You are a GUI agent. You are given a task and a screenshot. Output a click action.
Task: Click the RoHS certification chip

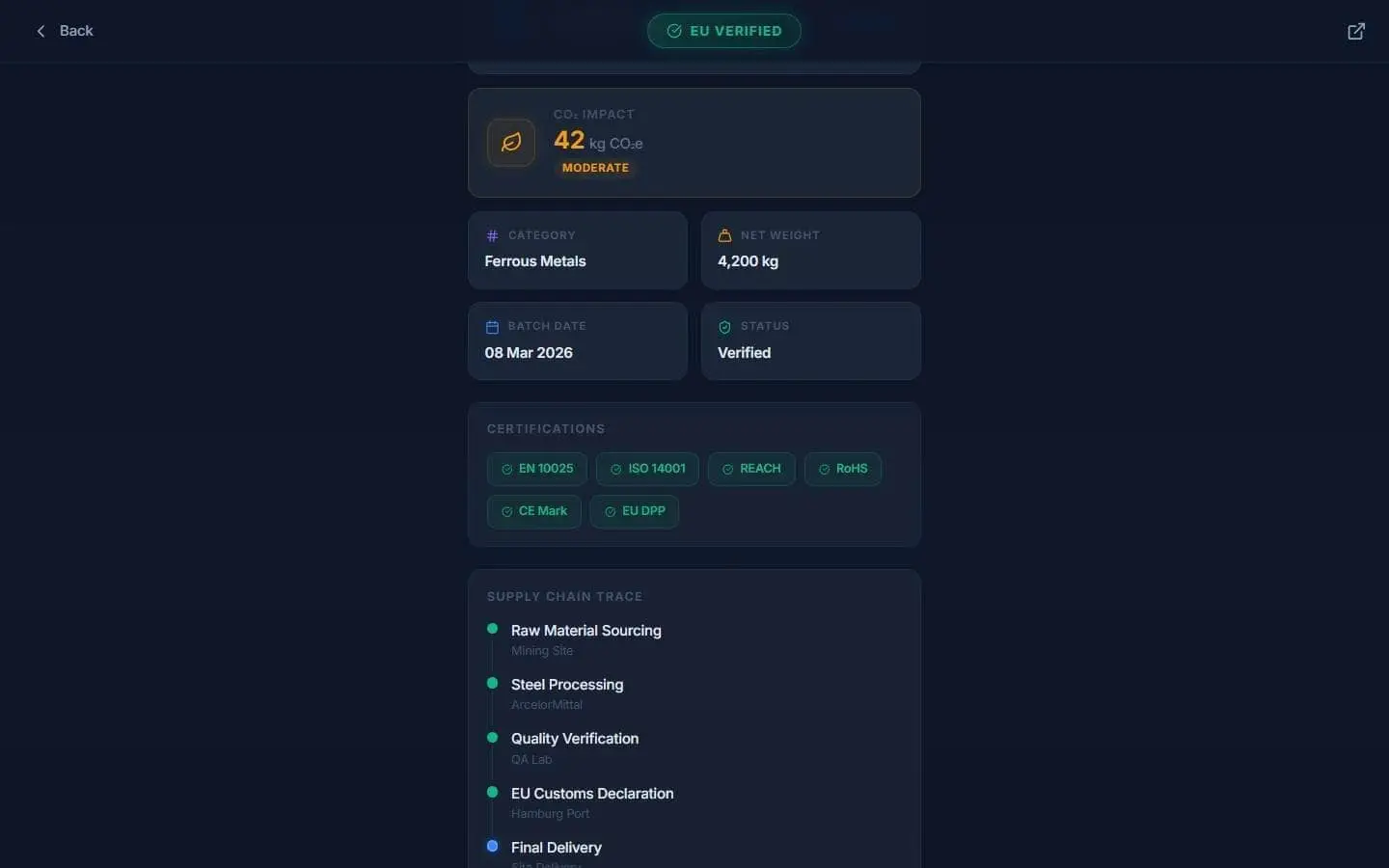(843, 469)
